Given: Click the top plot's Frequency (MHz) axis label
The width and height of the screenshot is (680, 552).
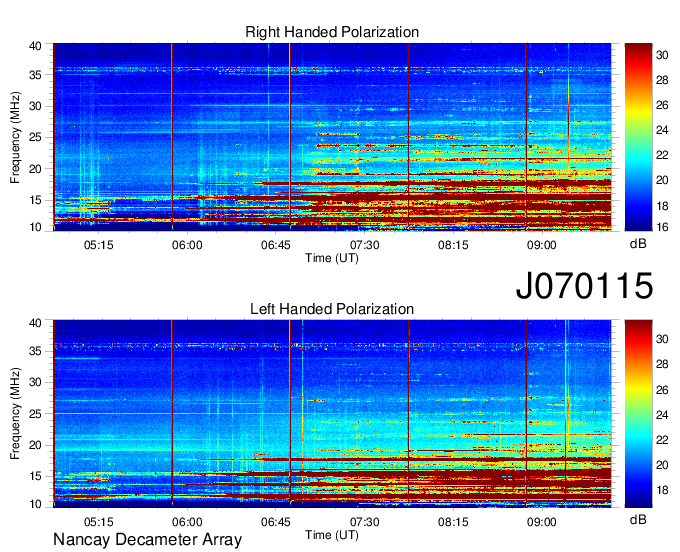Looking at the screenshot, I should pyautogui.click(x=15, y=137).
